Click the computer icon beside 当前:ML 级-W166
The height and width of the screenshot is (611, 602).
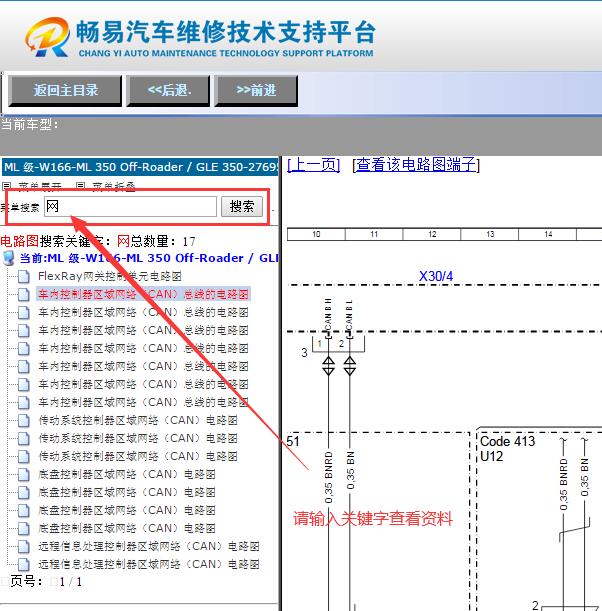[9, 258]
